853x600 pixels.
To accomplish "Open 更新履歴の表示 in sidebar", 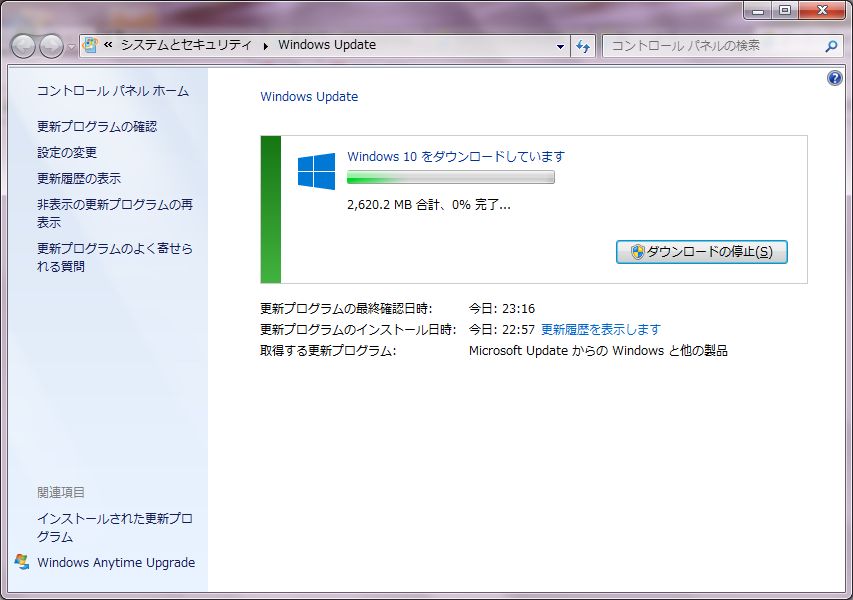I will [79, 178].
